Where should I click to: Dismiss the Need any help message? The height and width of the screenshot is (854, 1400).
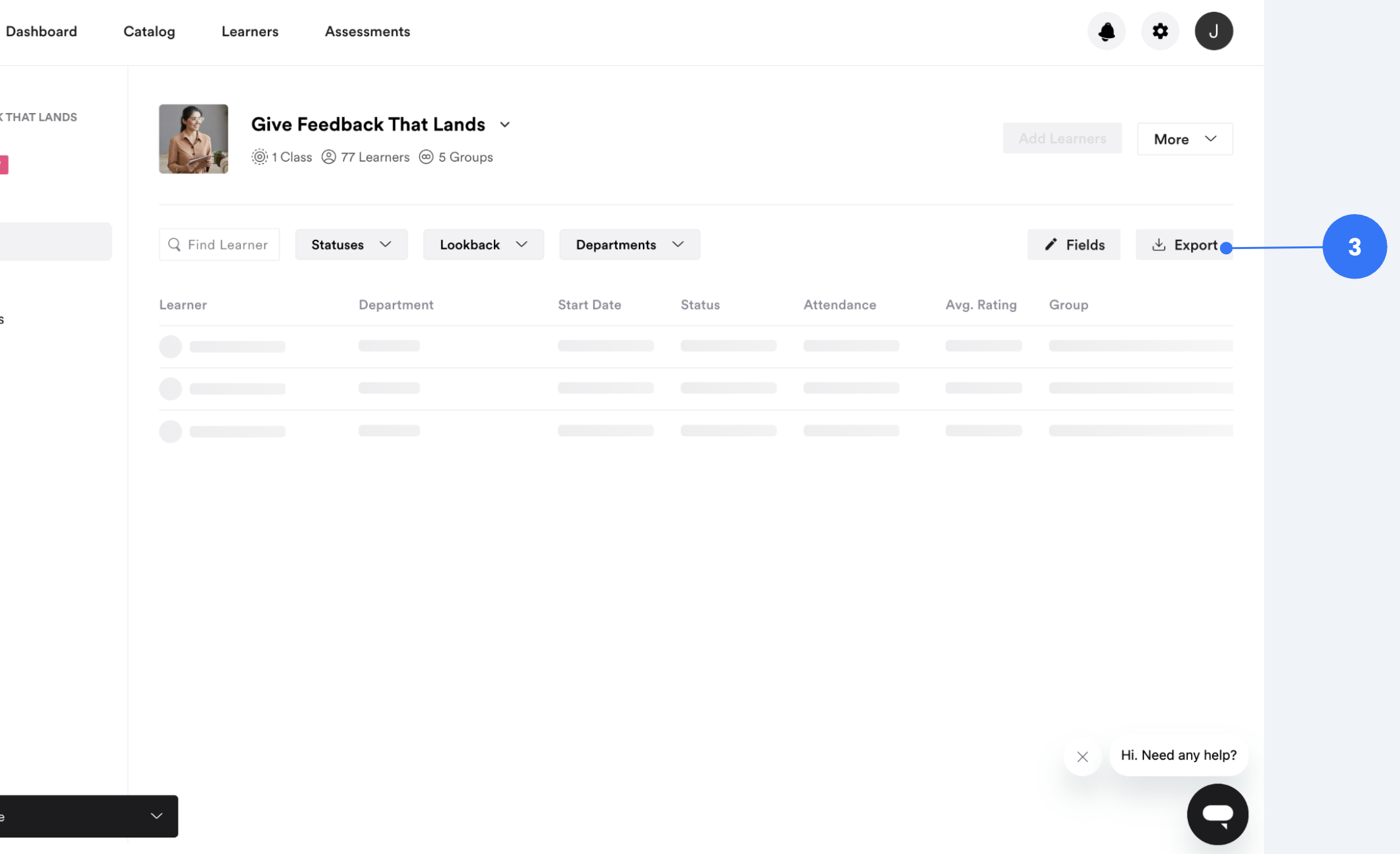[1082, 756]
